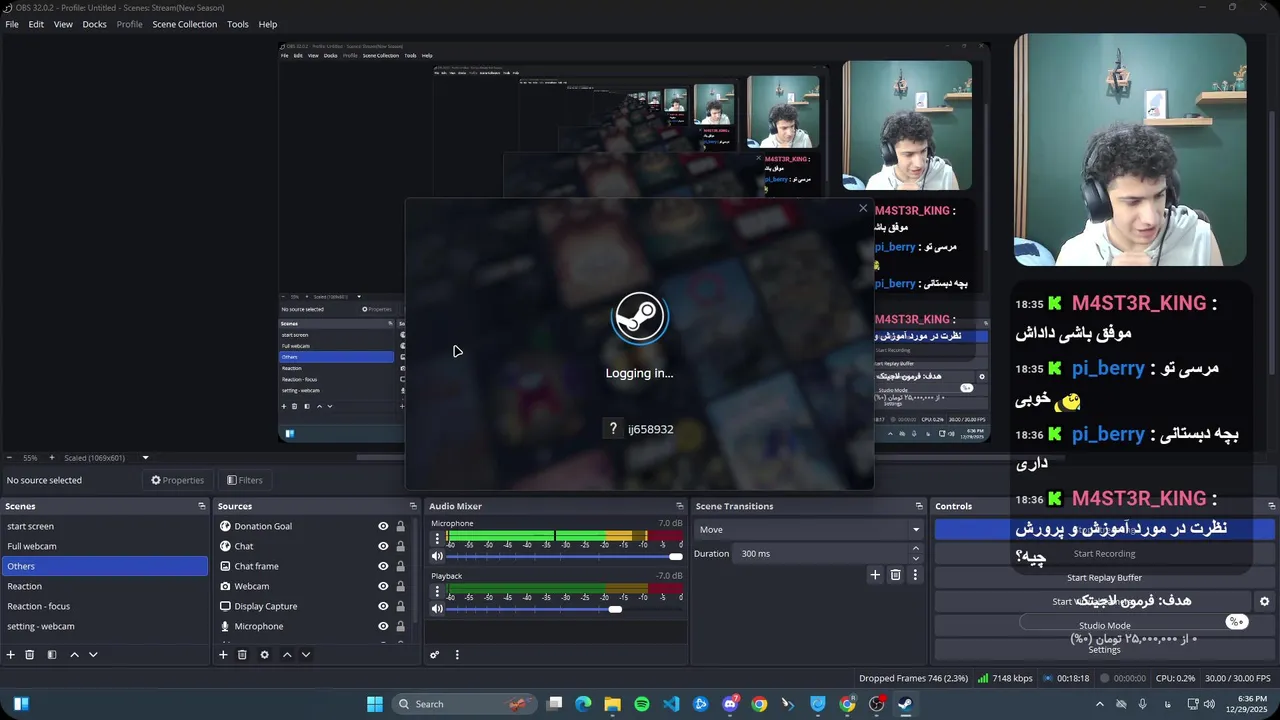Viewport: 1280px width, 720px height.
Task: Toggle Display Capture visibility eye
Action: pos(383,606)
